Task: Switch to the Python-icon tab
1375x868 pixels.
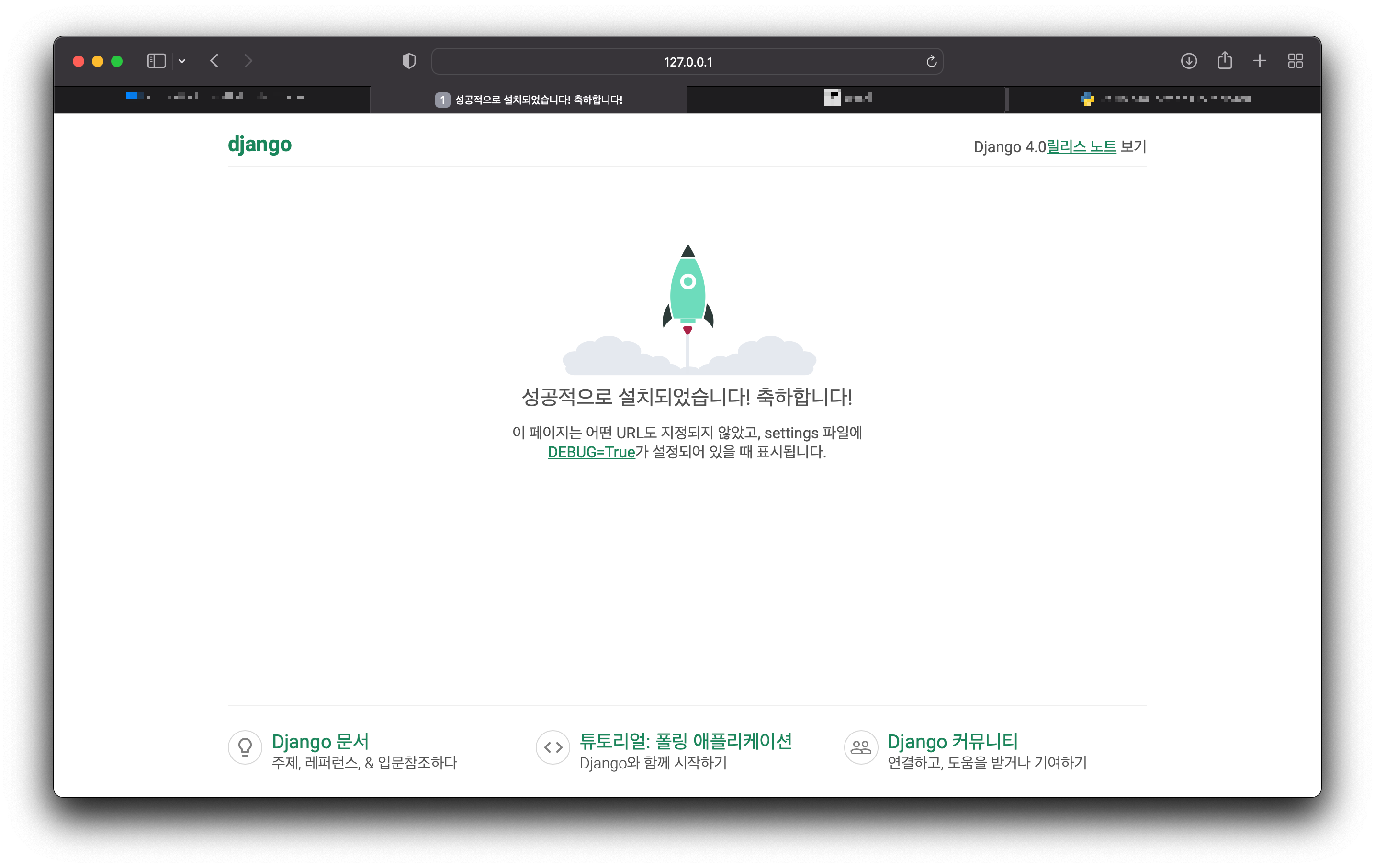Action: click(x=1165, y=100)
